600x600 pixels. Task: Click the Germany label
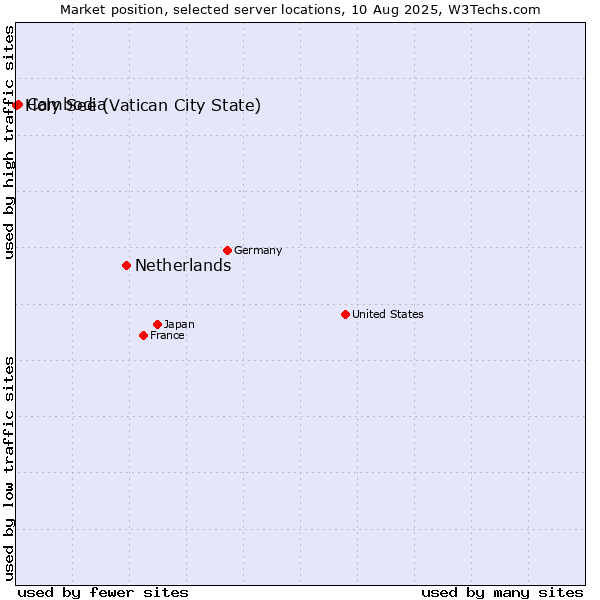point(258,251)
